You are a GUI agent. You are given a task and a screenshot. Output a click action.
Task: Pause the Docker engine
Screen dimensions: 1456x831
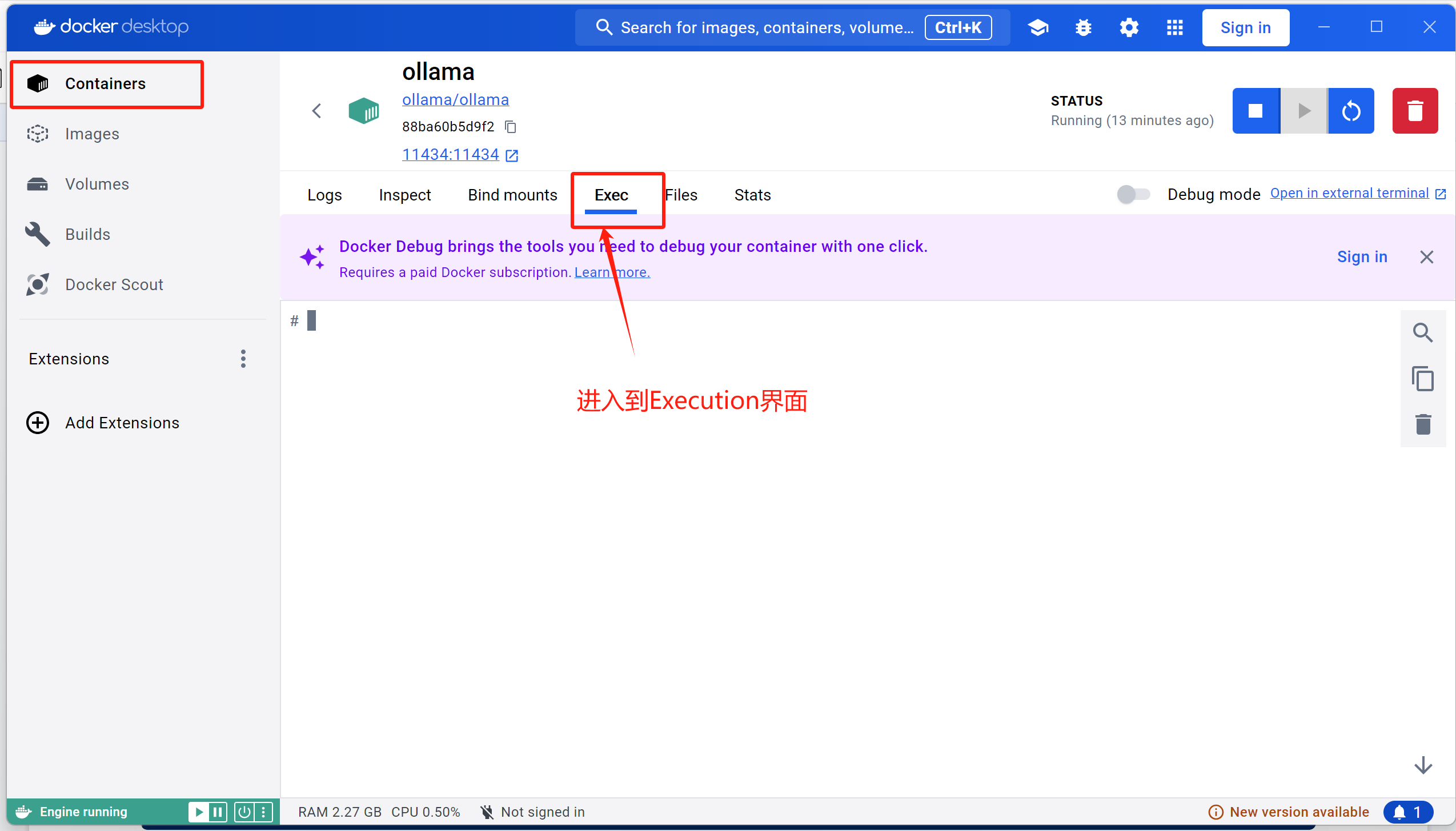(218, 812)
